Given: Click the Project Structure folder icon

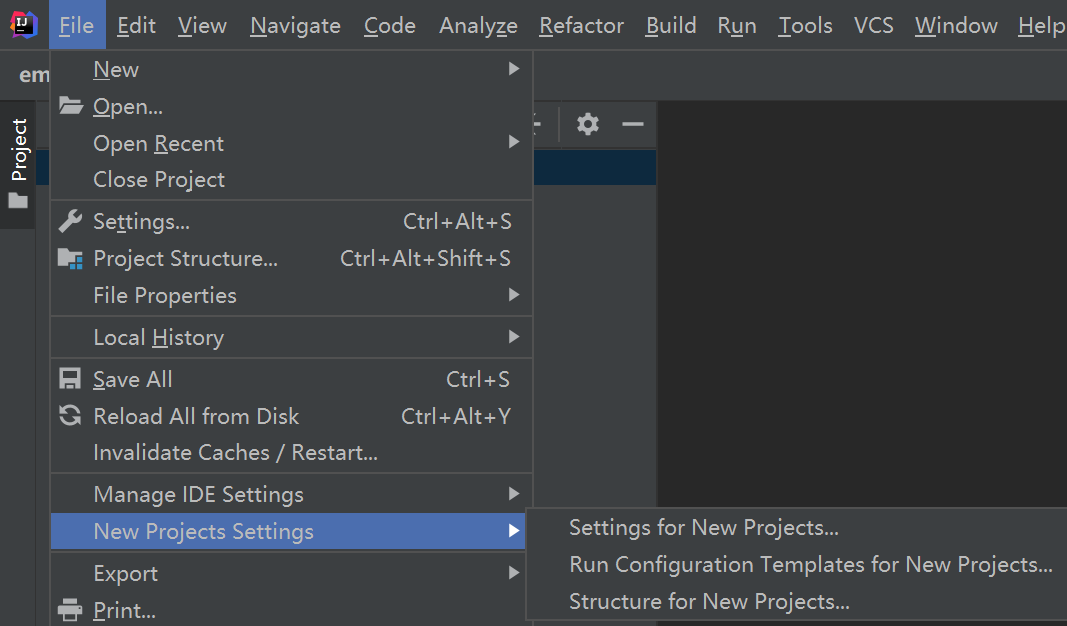Looking at the screenshot, I should pyautogui.click(x=70, y=258).
